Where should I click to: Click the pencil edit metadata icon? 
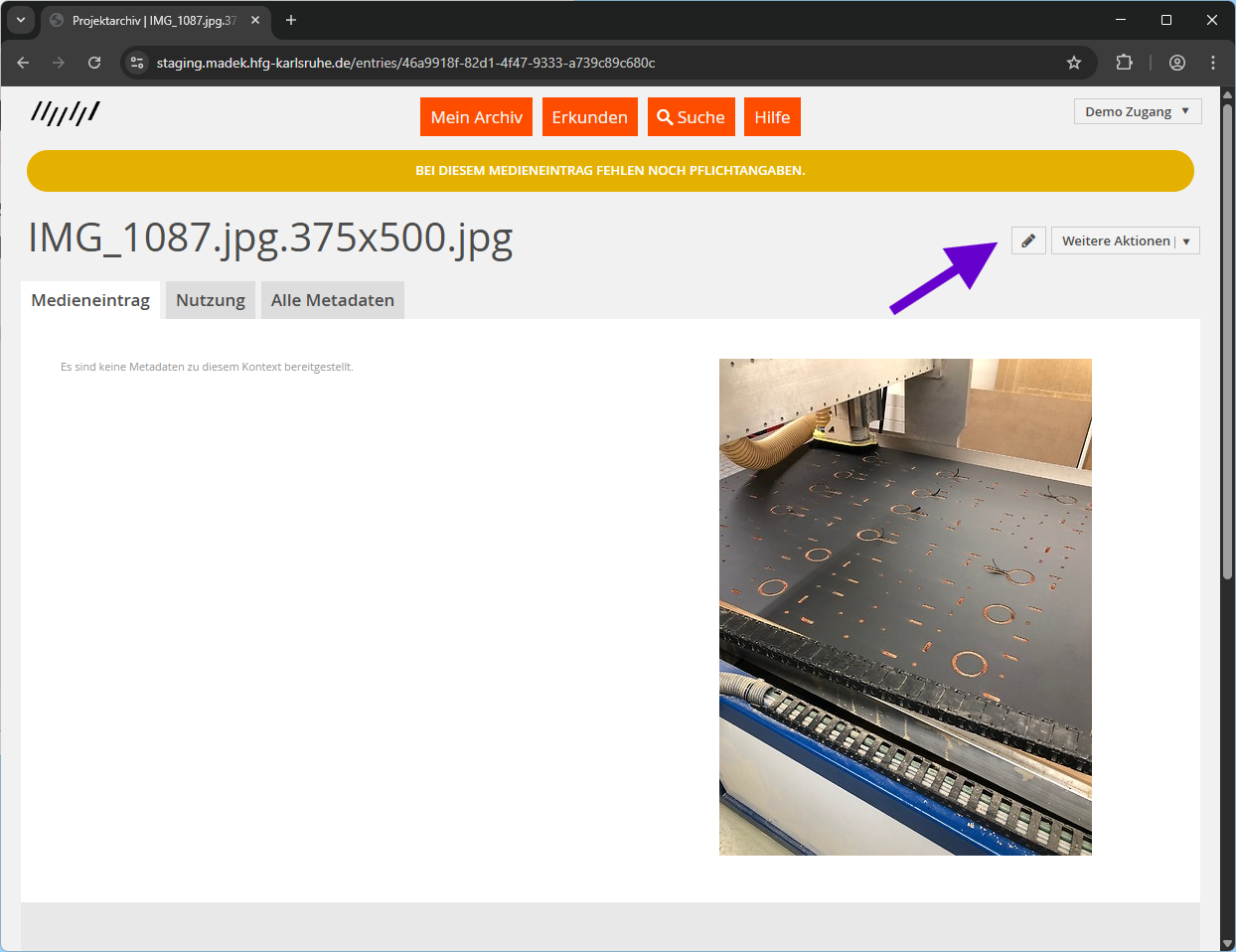(x=1028, y=240)
